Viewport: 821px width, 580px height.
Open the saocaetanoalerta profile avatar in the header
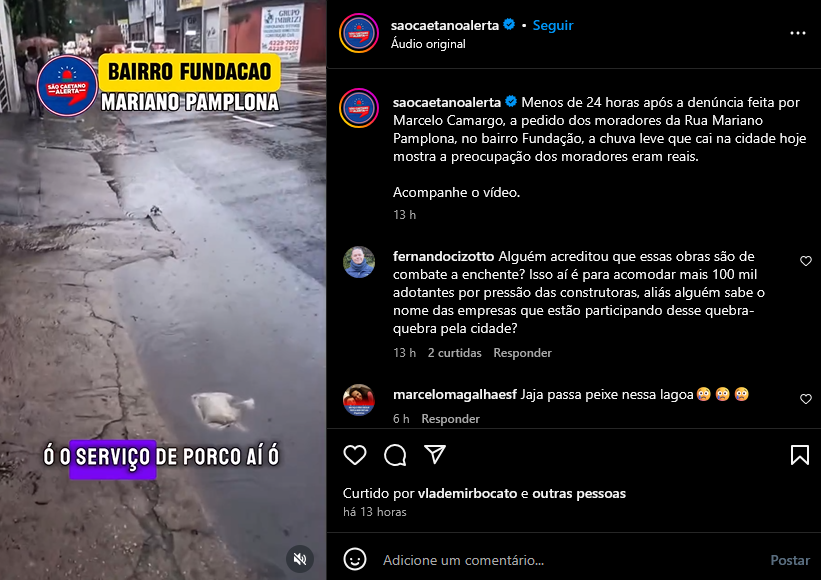click(x=359, y=34)
